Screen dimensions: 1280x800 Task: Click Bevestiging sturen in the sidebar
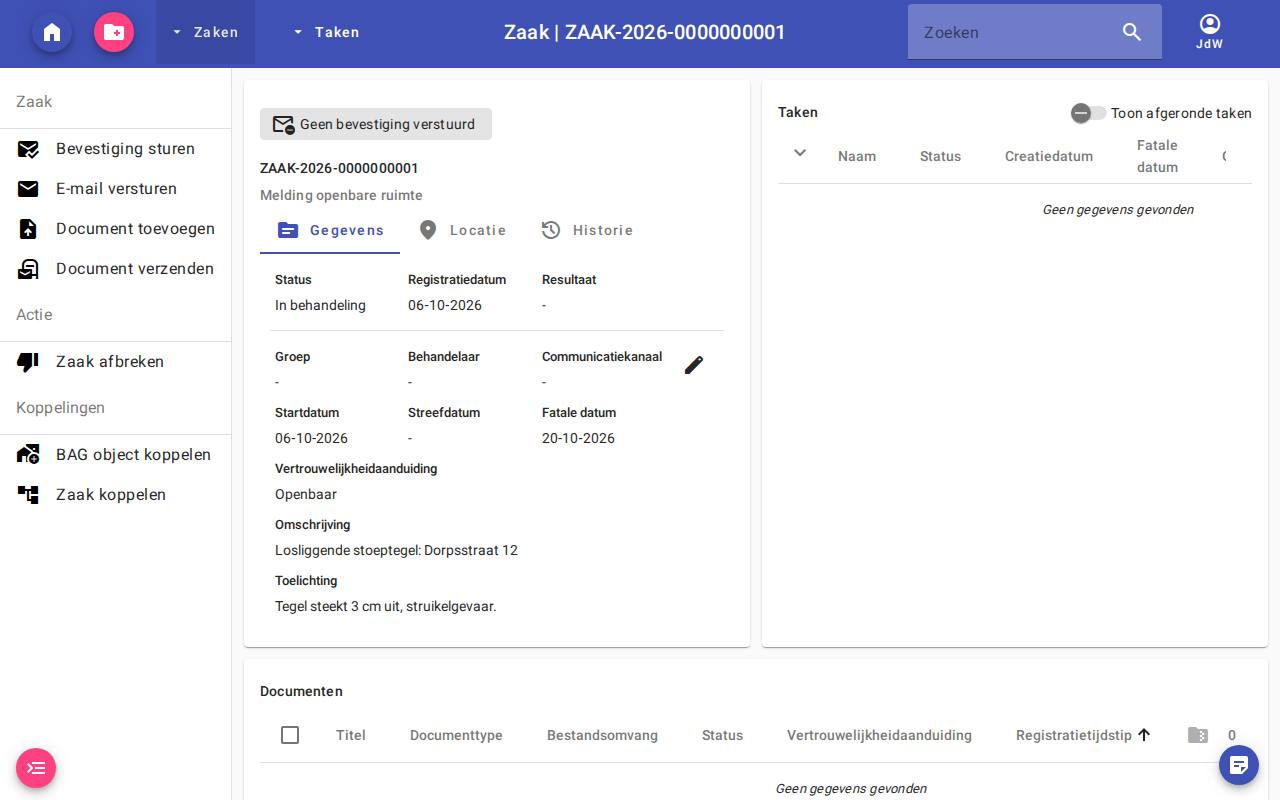pos(116,149)
